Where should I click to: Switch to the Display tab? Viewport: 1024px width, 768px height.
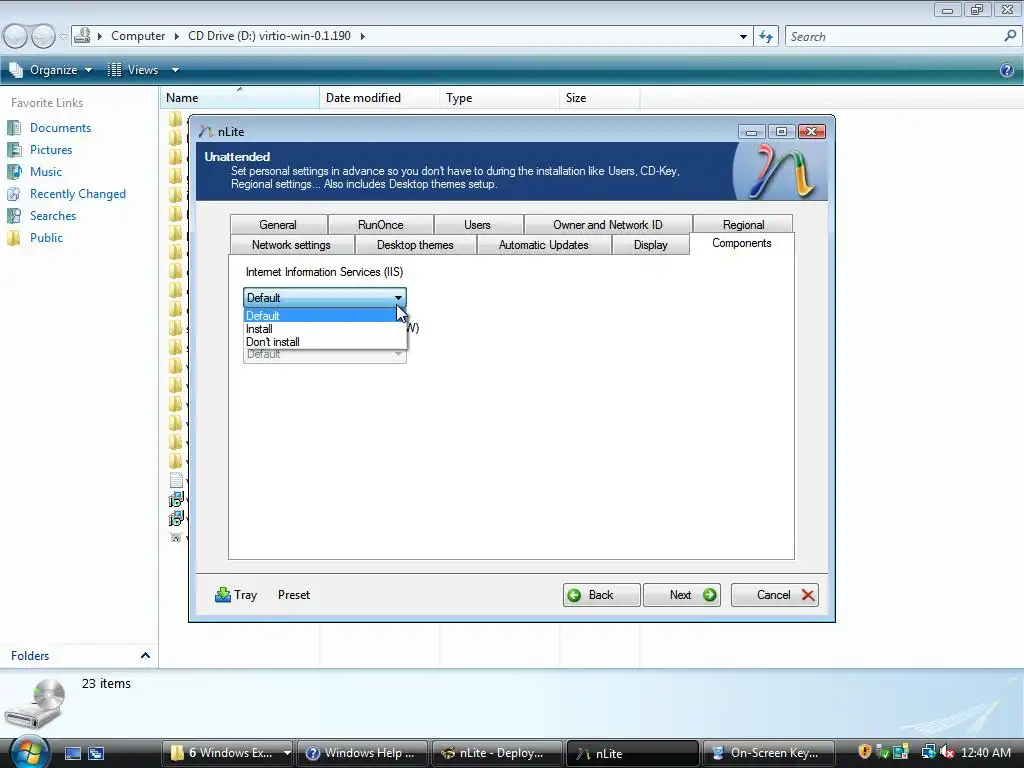tap(650, 245)
